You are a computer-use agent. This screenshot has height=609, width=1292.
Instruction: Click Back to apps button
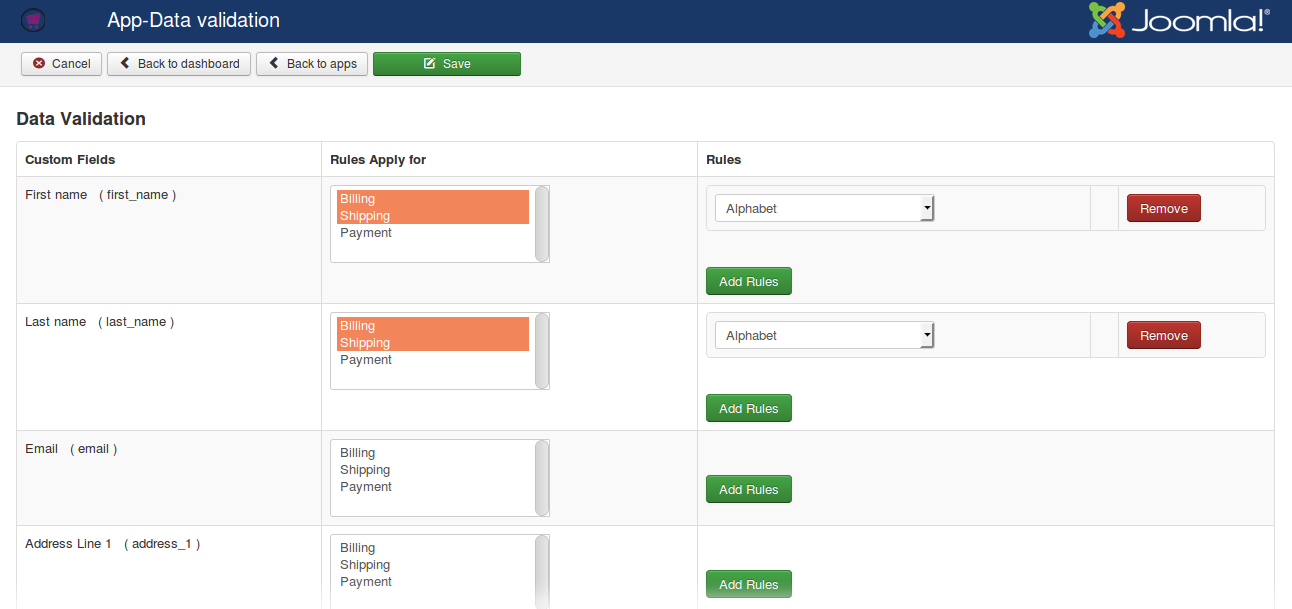[312, 64]
